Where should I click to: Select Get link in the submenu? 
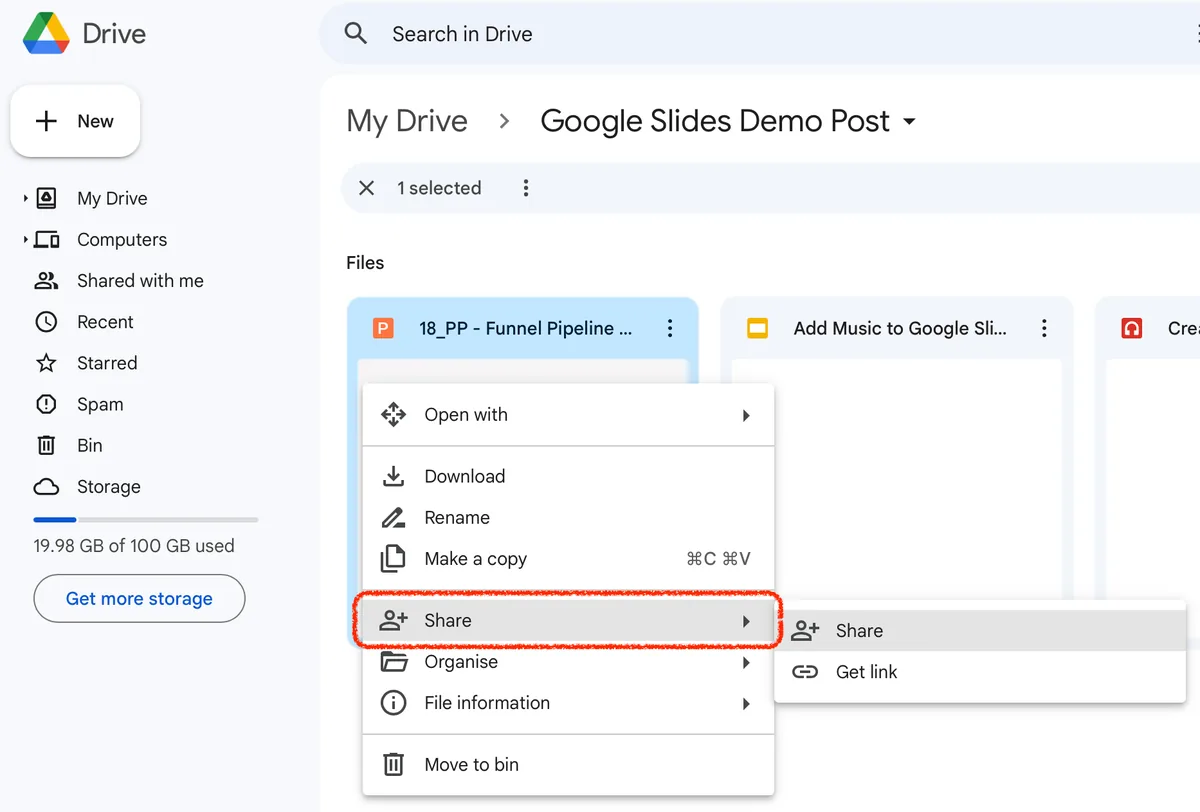[x=980, y=672]
